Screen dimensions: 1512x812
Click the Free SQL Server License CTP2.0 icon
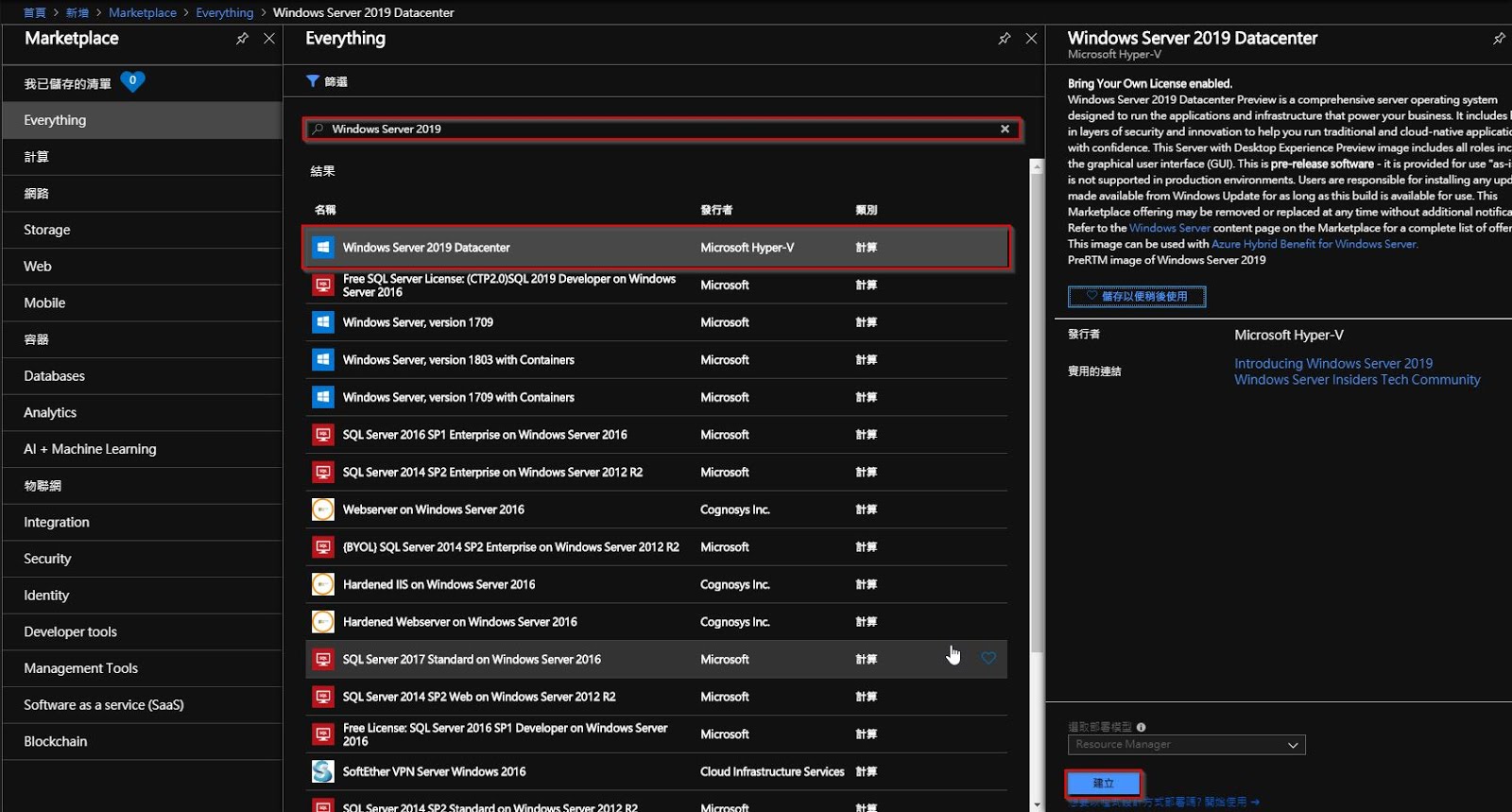(323, 285)
